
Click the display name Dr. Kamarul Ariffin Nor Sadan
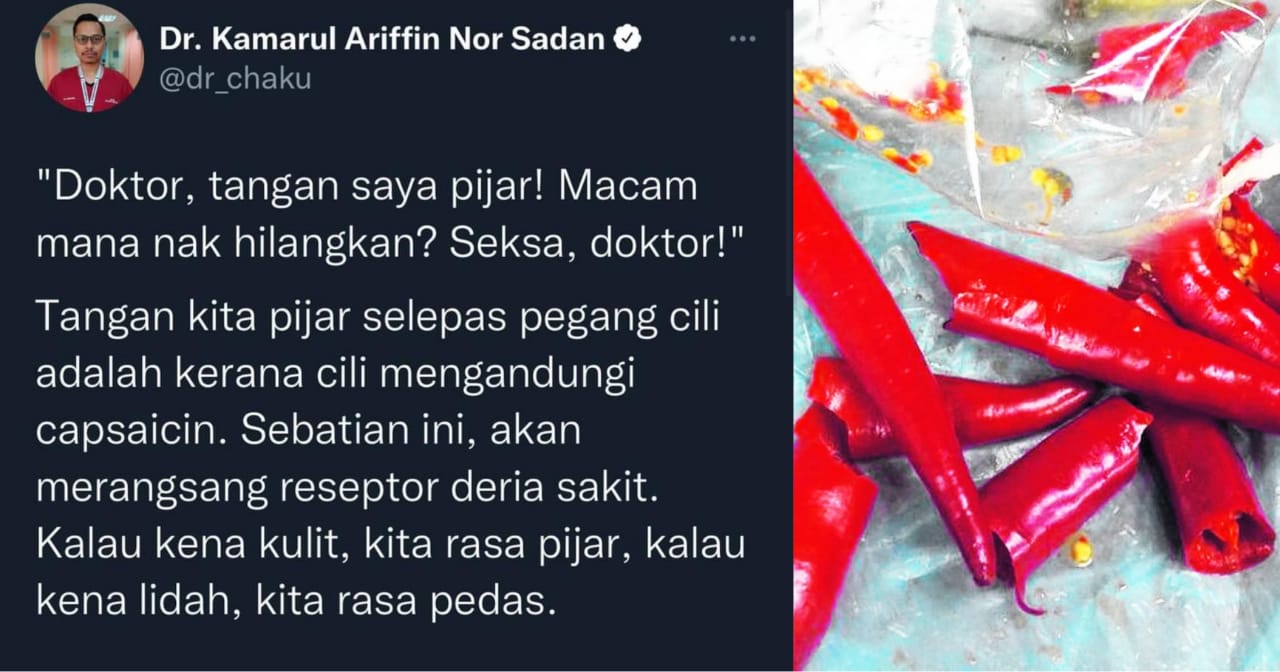(383, 39)
